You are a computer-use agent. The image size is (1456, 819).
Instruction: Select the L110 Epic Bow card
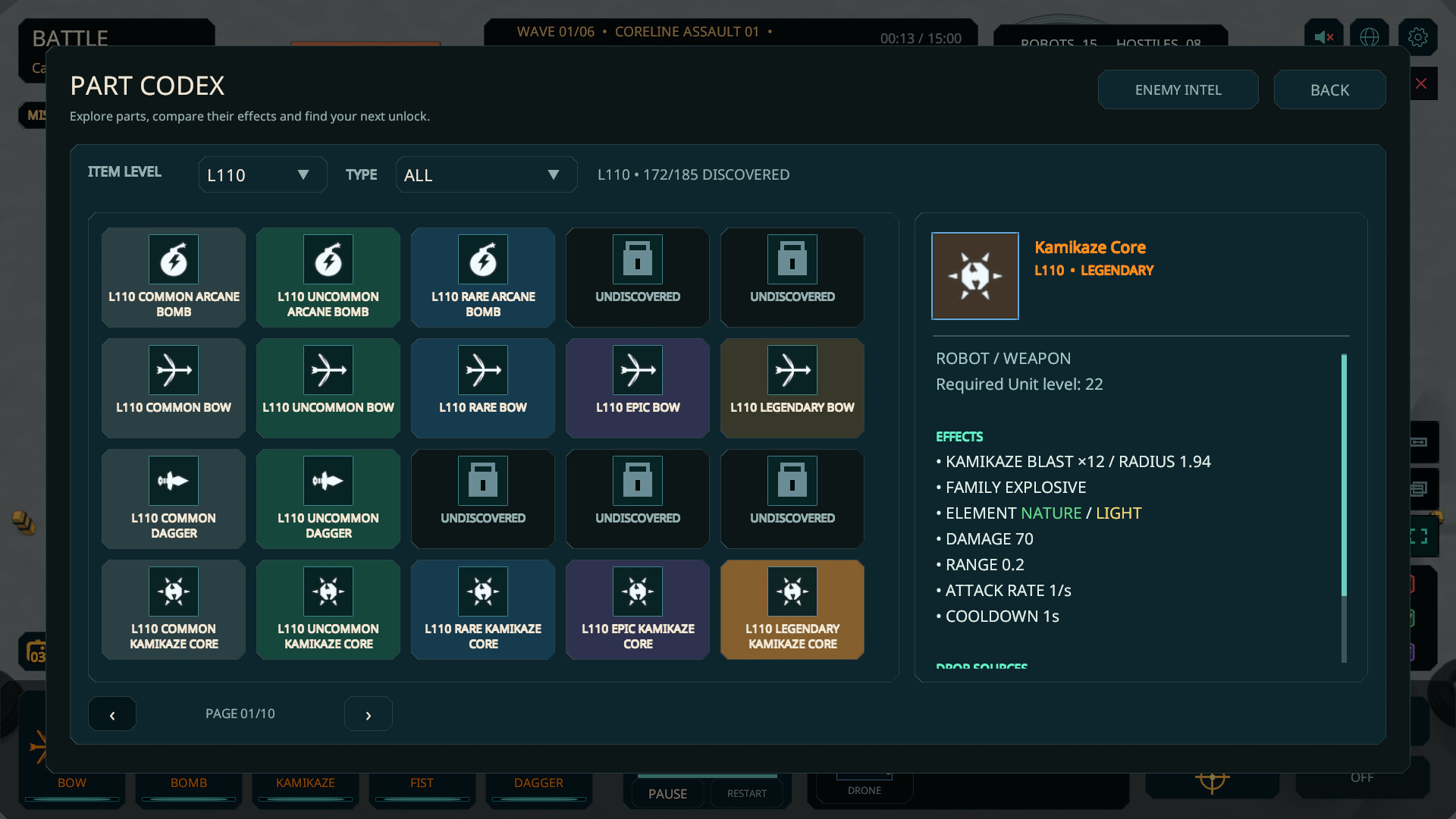click(x=638, y=388)
